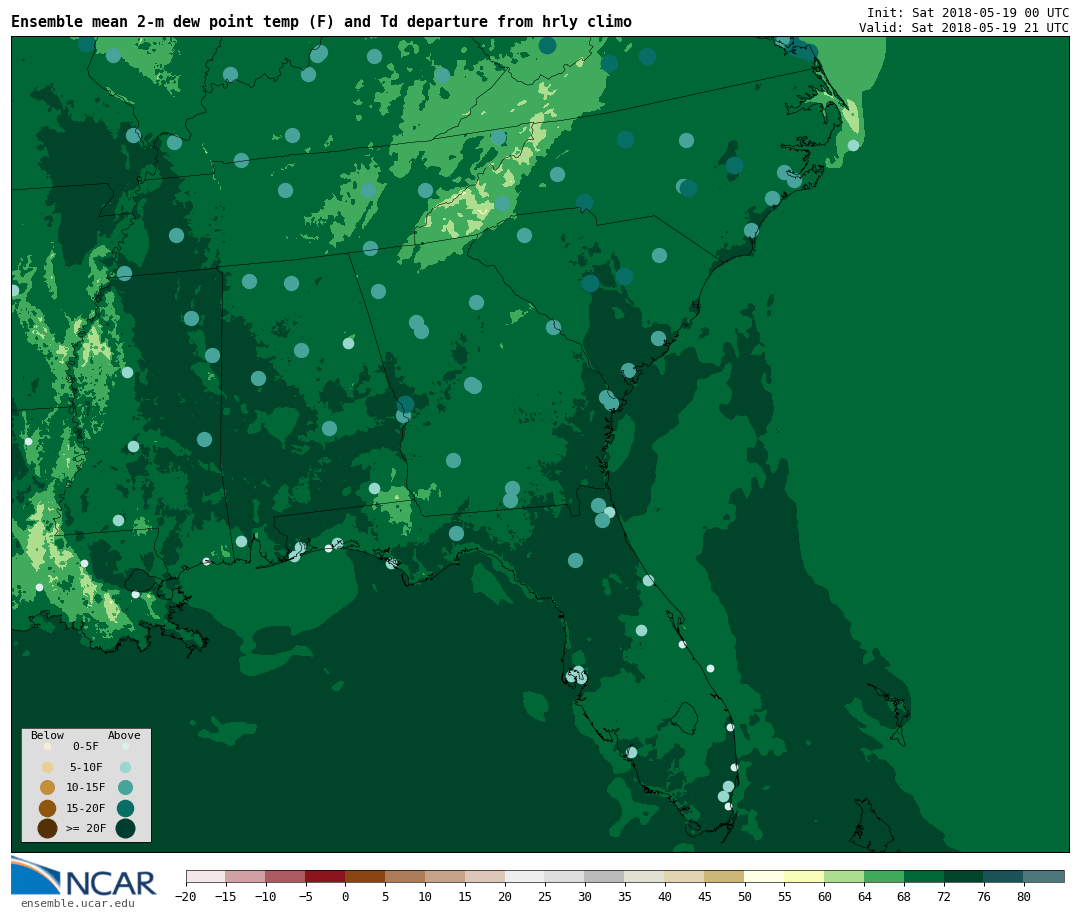Select the Below 15-20F brown legend dot
Screen dimensions: 1080x915
(48, 808)
